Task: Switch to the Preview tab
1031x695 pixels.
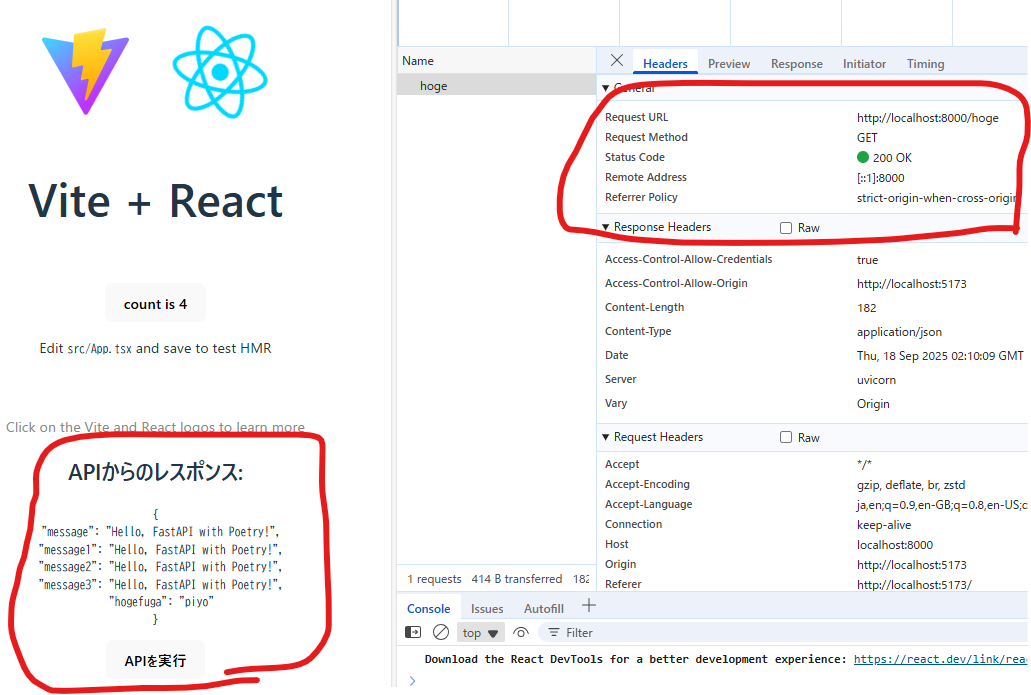Action: pos(729,64)
